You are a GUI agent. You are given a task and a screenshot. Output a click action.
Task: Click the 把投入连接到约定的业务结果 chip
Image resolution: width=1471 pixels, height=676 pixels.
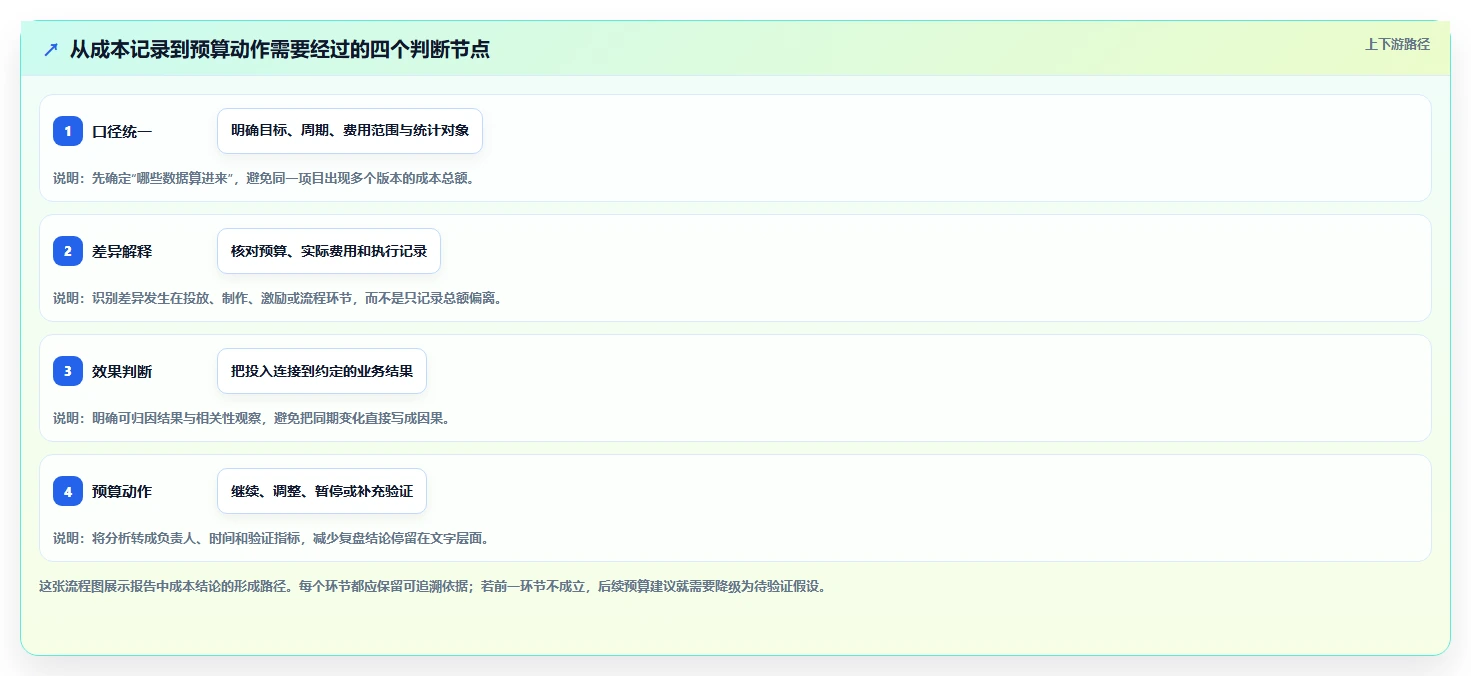tap(322, 371)
